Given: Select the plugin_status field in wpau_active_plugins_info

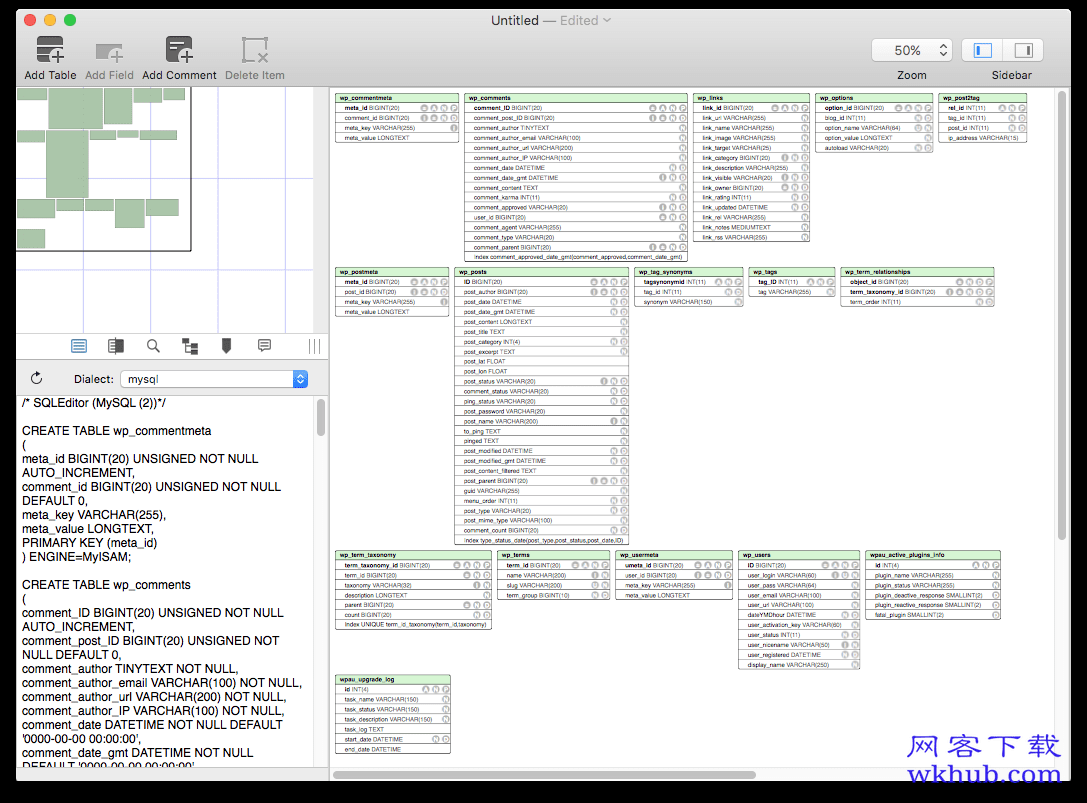Looking at the screenshot, I should 933,585.
